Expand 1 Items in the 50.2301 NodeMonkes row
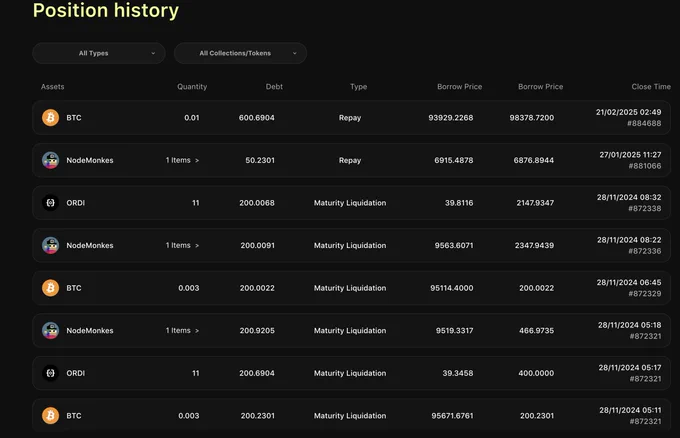This screenshot has width=680, height=438. pos(182,160)
